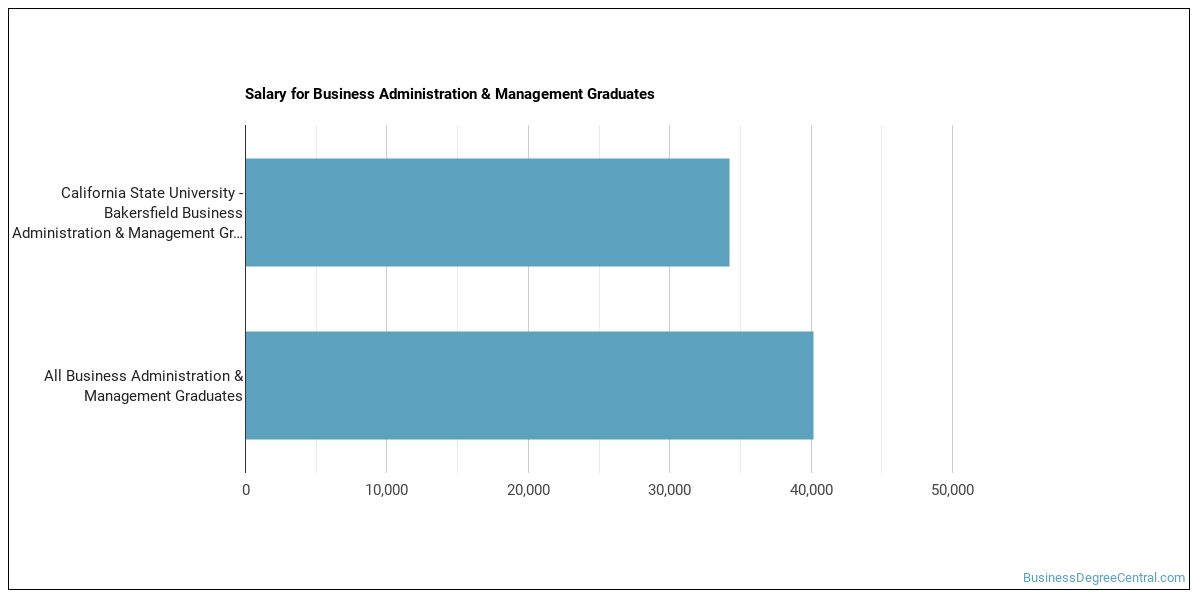Image resolution: width=1200 pixels, height=600 pixels.
Task: Click the unlabeled gridline between 40,000 and 50,000
Action: click(882, 298)
